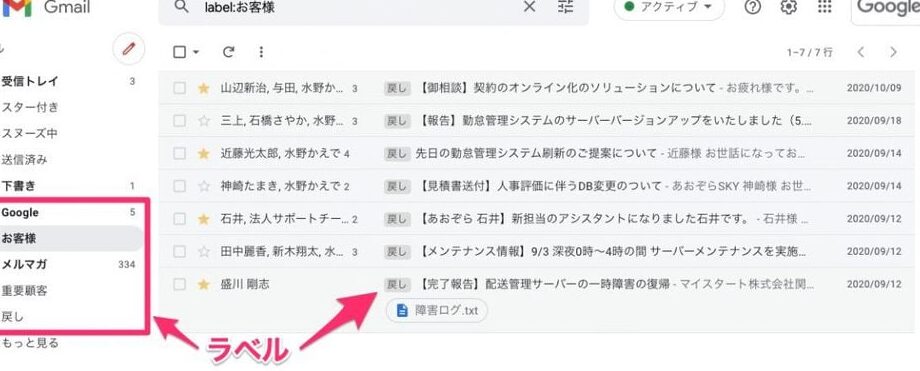
Task: Click 戻し label tag on 盛川 剛志 email
Action: (397, 285)
